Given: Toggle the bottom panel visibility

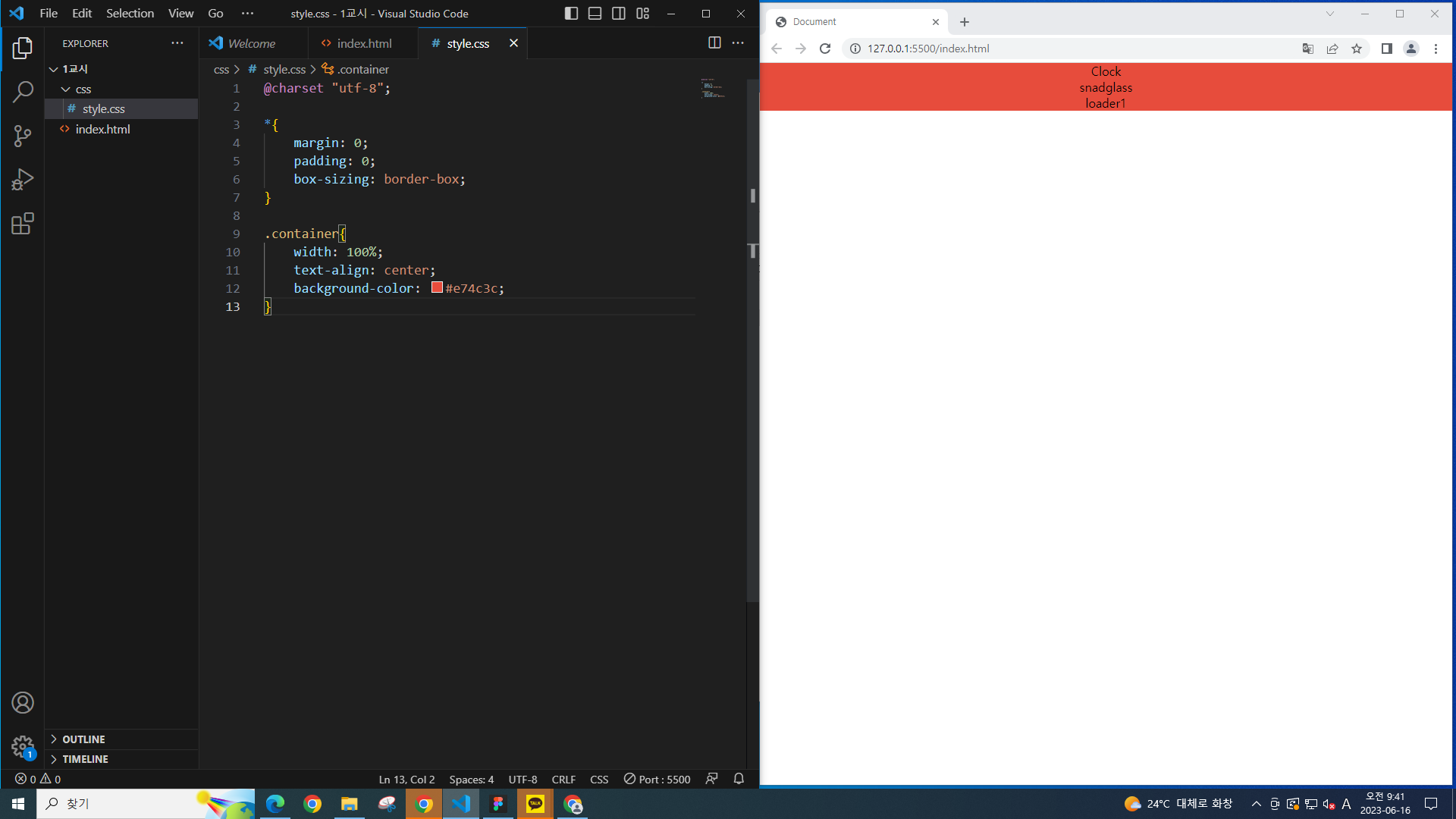Looking at the screenshot, I should pos(595,14).
